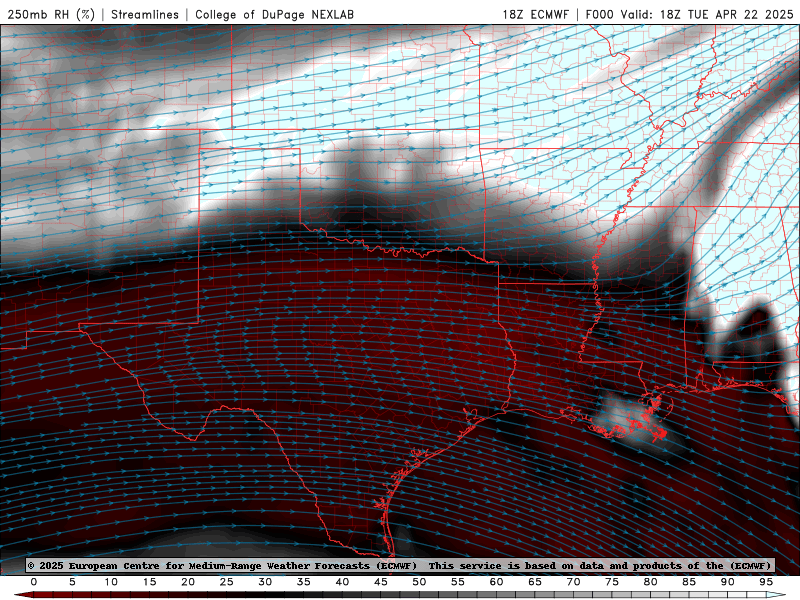Click the '55' colorbar tick label
800x600 pixels.
pos(458,582)
